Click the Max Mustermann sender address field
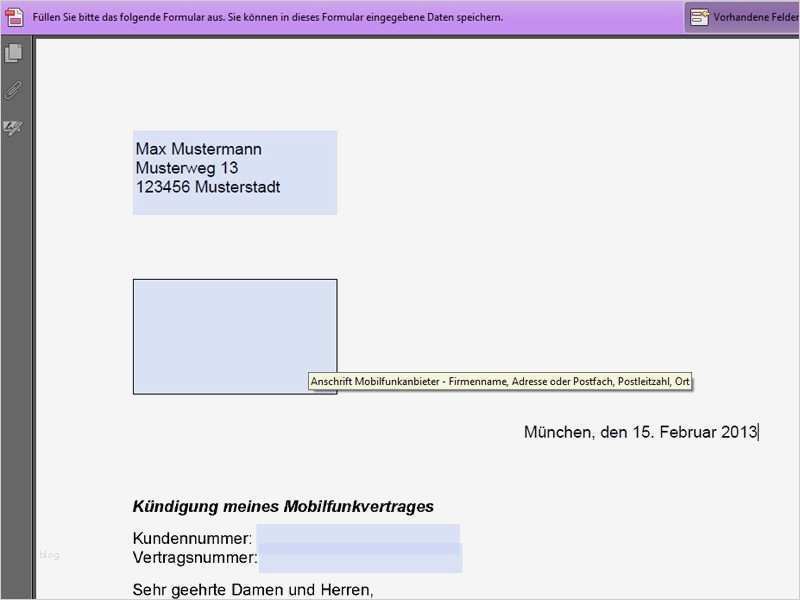Viewport: 800px width, 600px height. [234, 170]
